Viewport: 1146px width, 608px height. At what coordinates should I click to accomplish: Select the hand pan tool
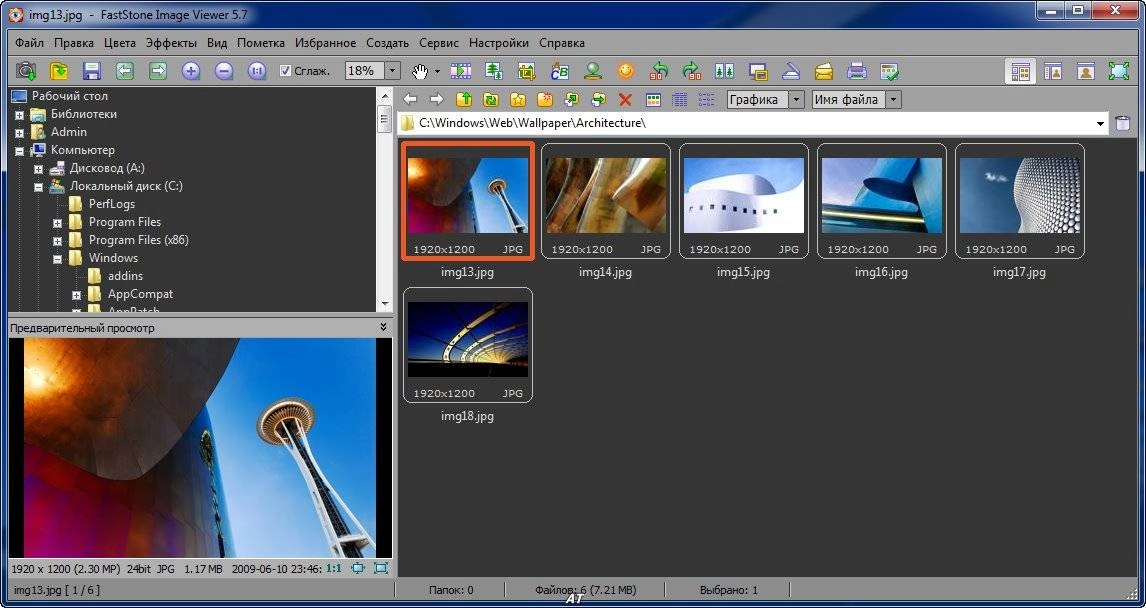420,71
